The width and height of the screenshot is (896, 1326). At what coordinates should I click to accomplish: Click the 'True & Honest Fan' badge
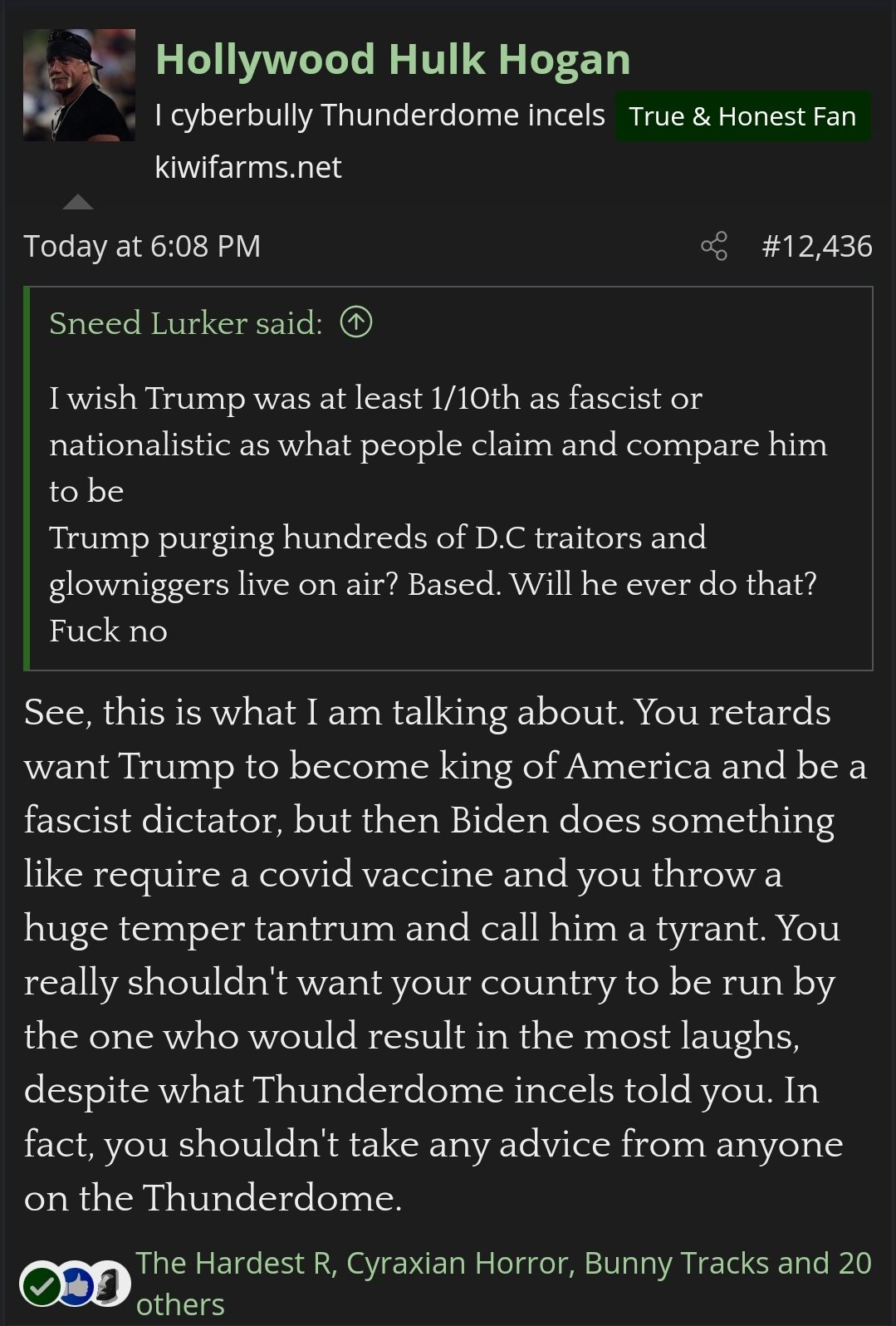[x=742, y=116]
